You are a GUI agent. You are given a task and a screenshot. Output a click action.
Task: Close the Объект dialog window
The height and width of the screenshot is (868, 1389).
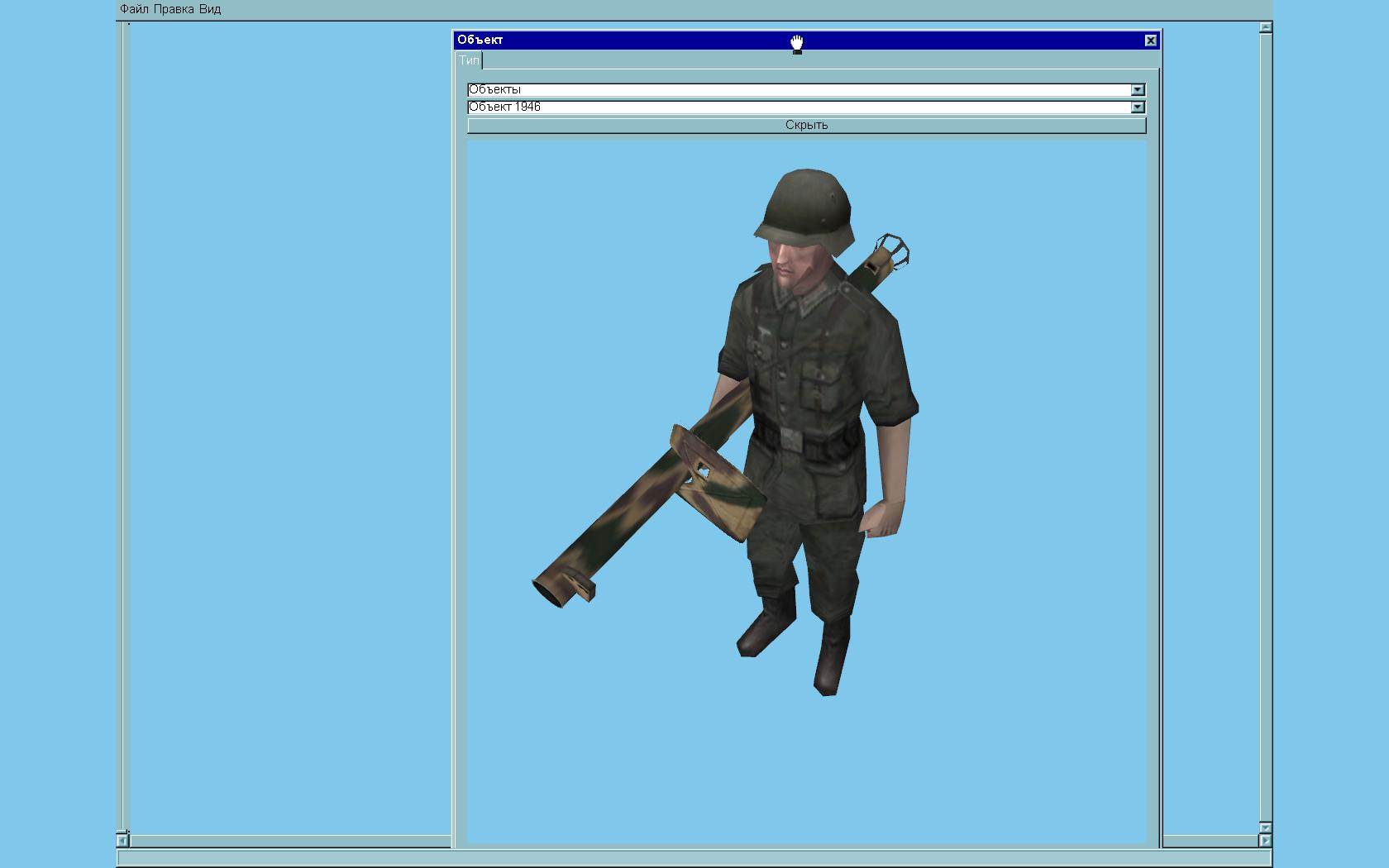pos(1150,41)
